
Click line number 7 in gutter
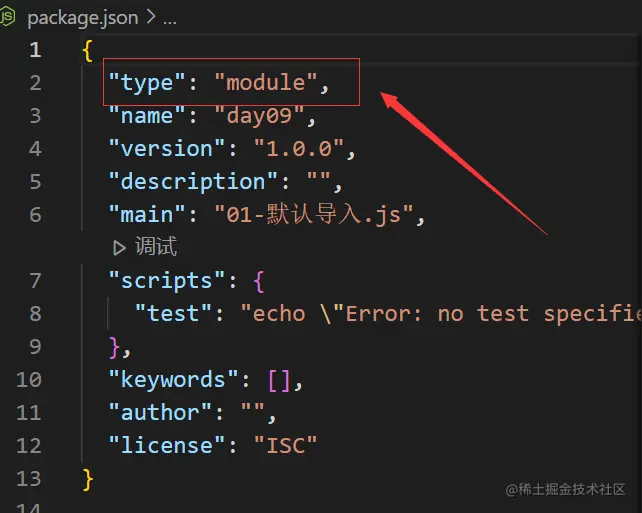click(x=35, y=281)
